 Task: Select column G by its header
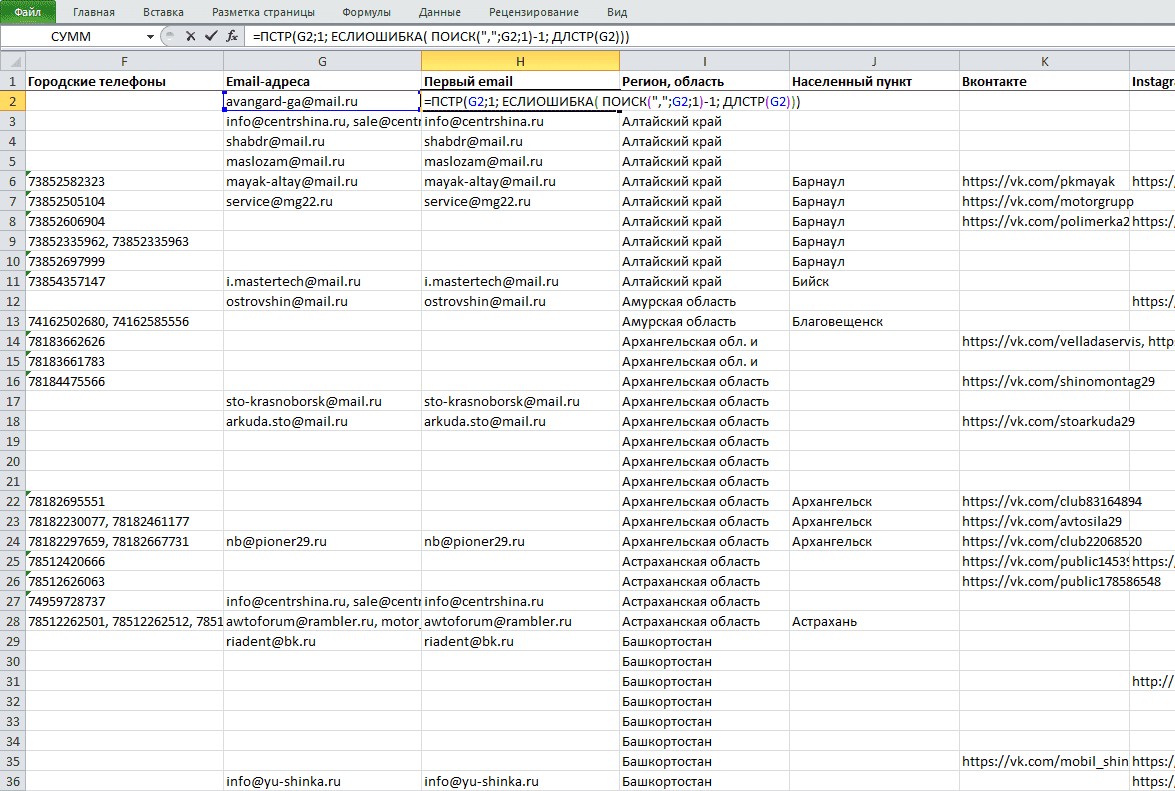(x=322, y=61)
